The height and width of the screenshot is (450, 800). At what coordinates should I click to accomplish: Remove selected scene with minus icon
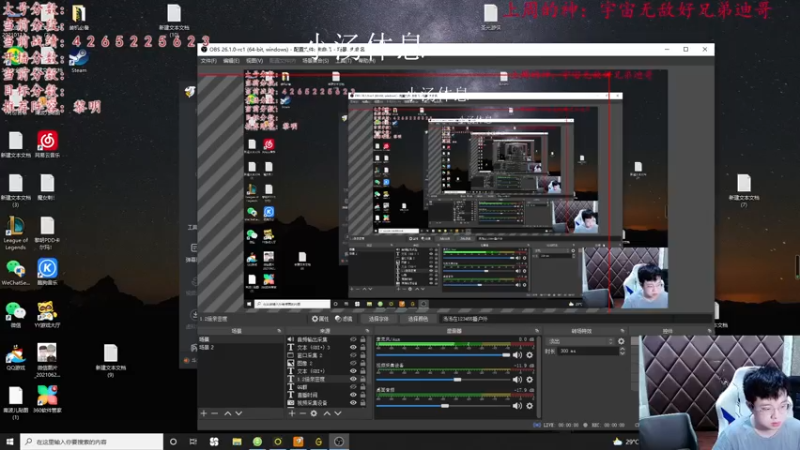[214, 413]
